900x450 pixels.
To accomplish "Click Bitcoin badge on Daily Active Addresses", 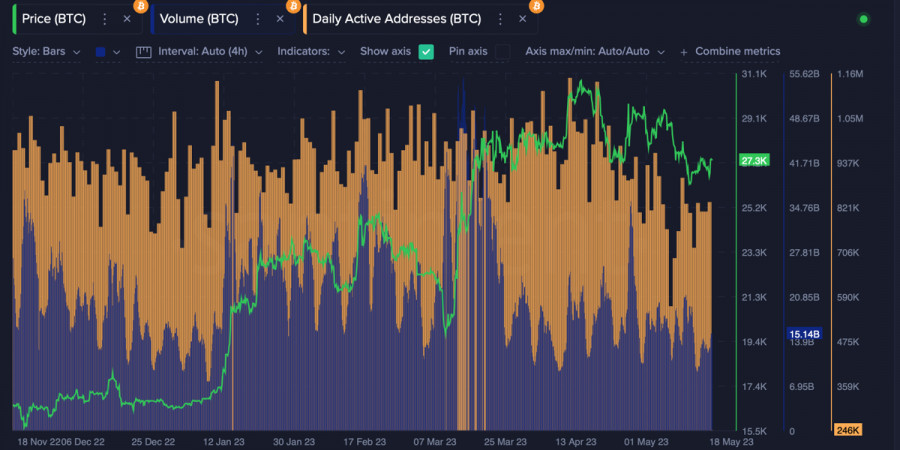I will [537, 6].
